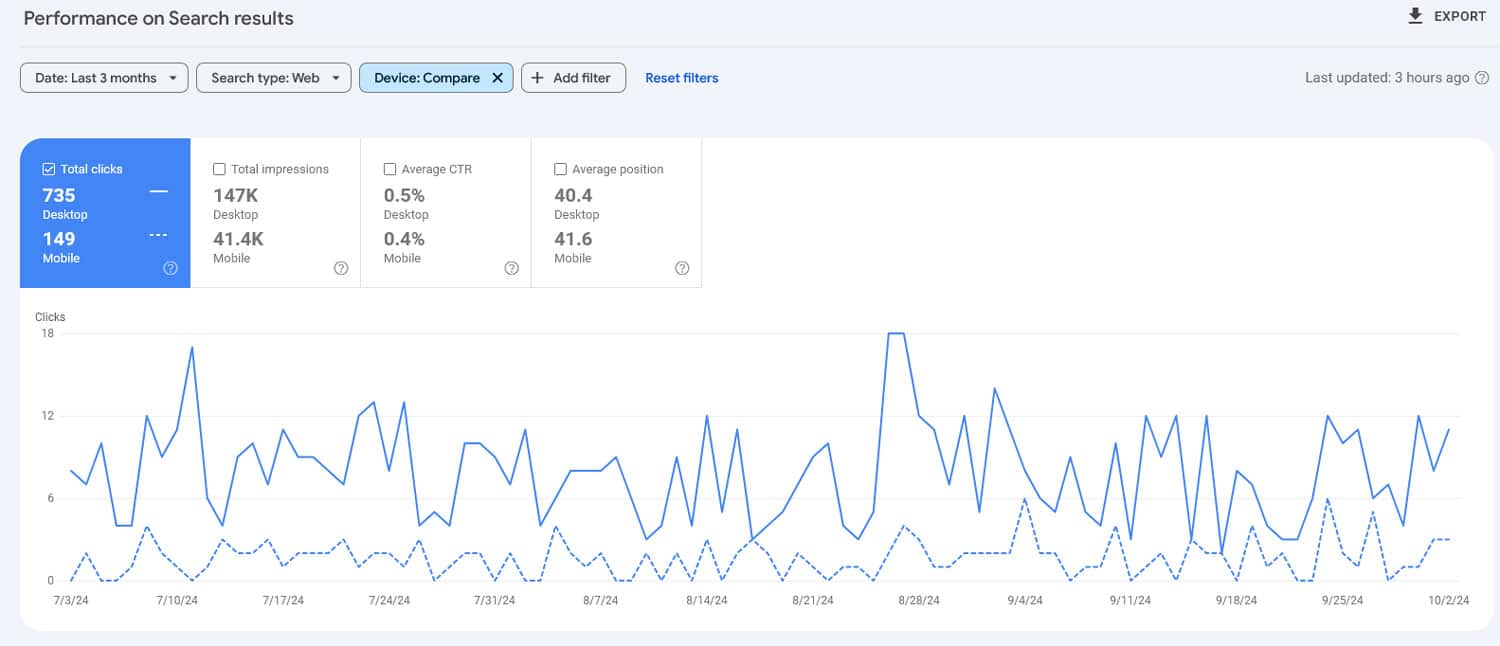The image size is (1500, 646).
Task: Check the Average CTR checkbox
Action: [390, 168]
